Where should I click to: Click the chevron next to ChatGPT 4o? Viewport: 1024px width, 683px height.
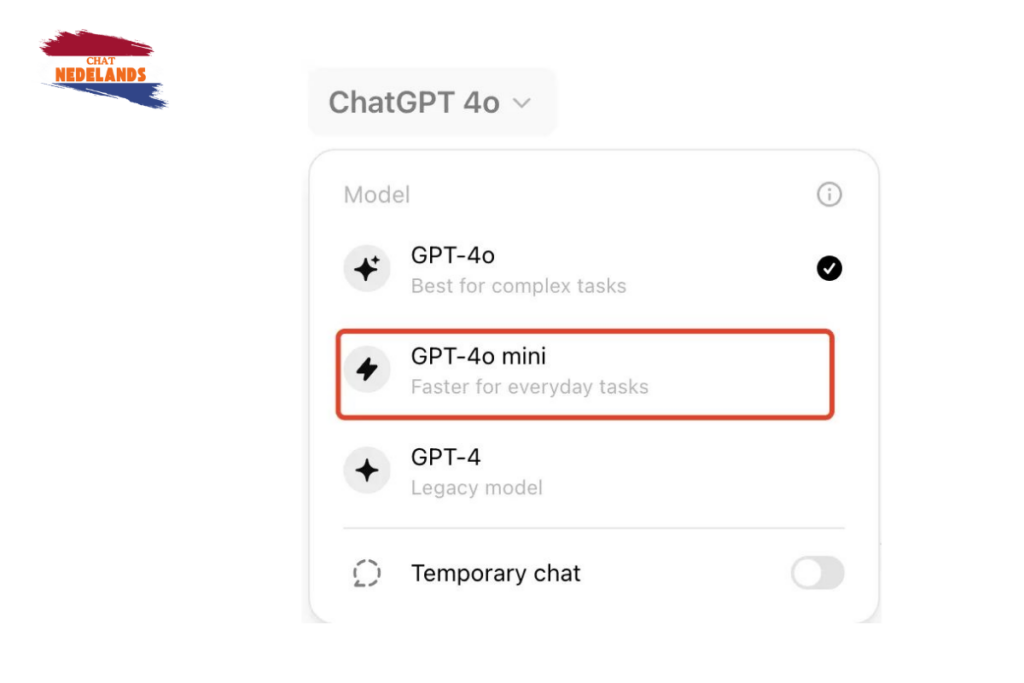(522, 103)
